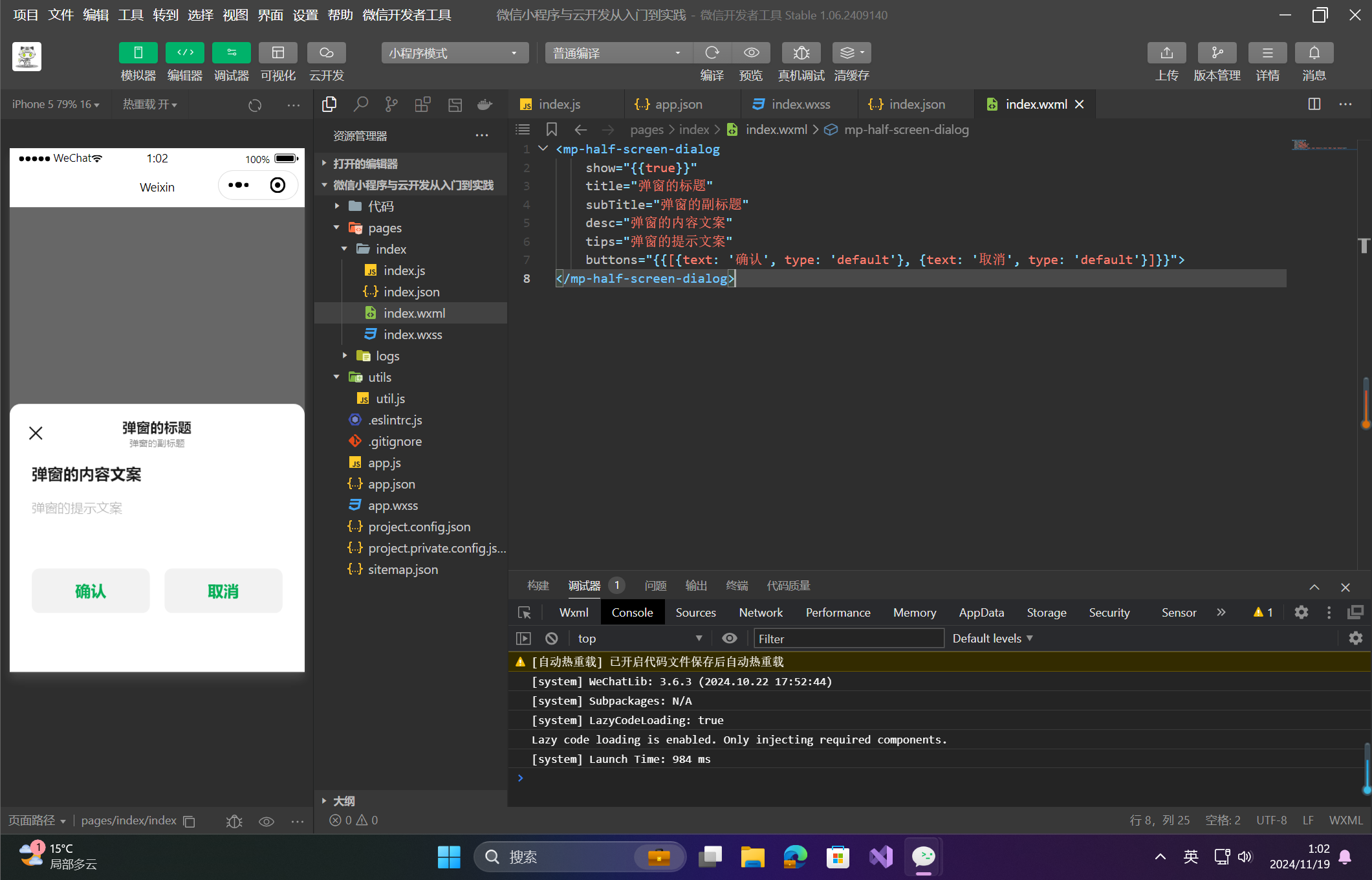Toggle the debugger (调试器) panel button
This screenshot has width=1372, height=880.
231,53
